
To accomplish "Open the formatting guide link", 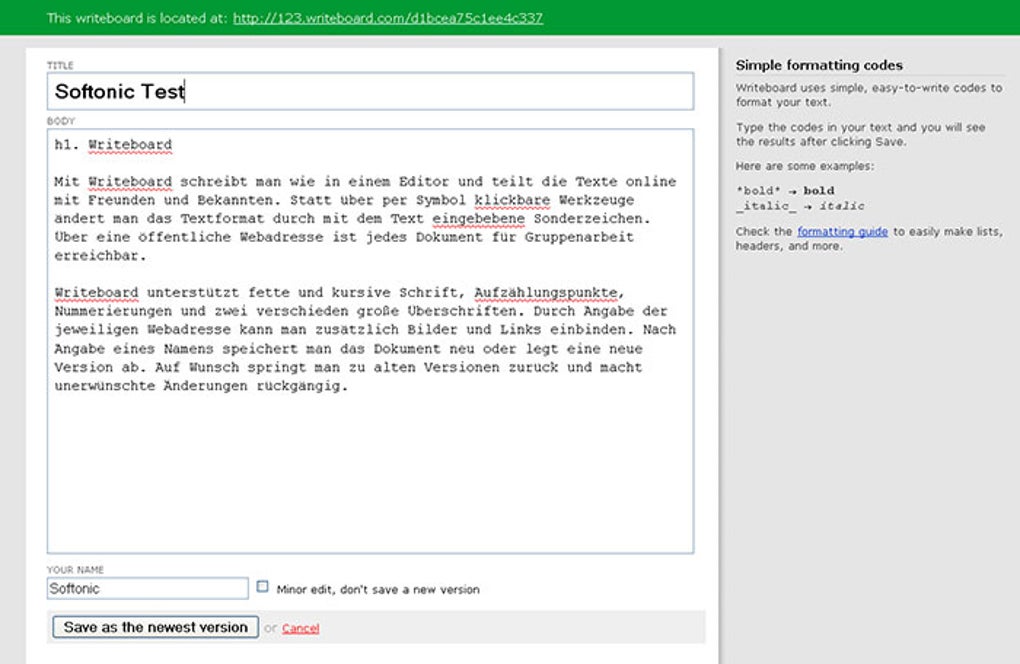I will point(842,232).
